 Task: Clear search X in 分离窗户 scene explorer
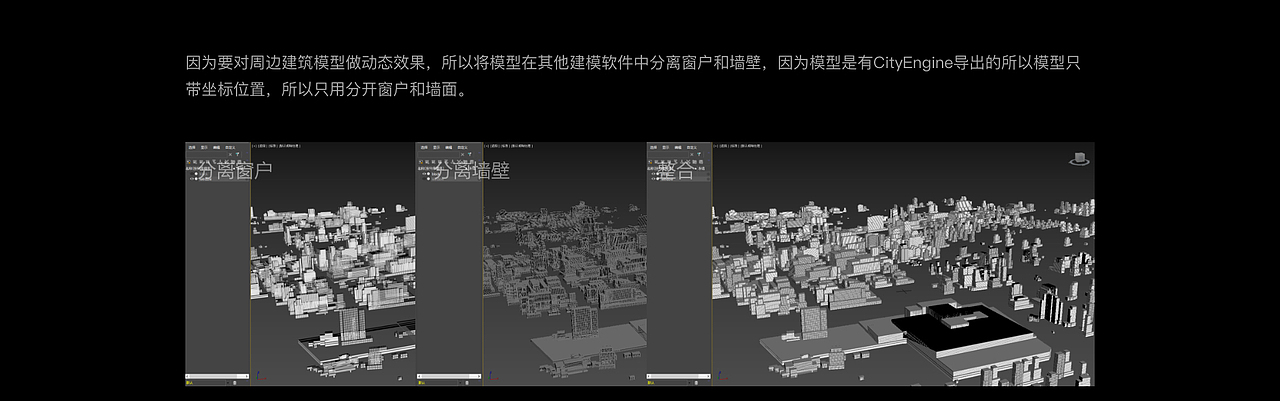[230, 154]
